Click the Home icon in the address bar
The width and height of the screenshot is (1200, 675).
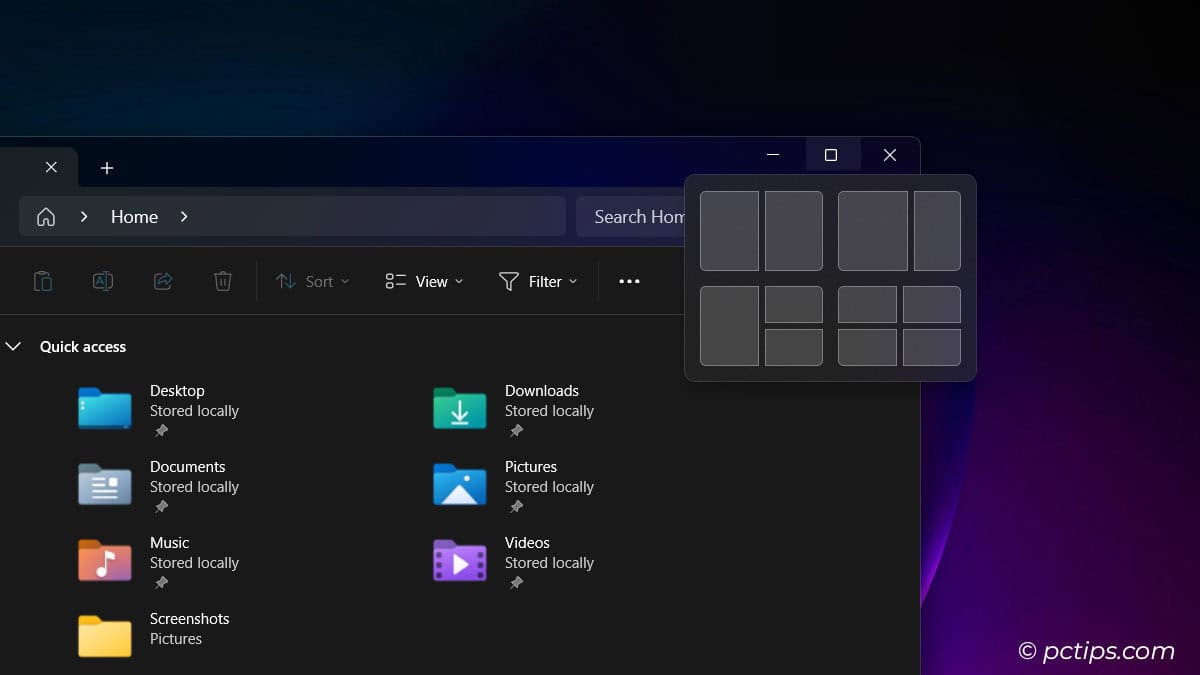tap(45, 216)
